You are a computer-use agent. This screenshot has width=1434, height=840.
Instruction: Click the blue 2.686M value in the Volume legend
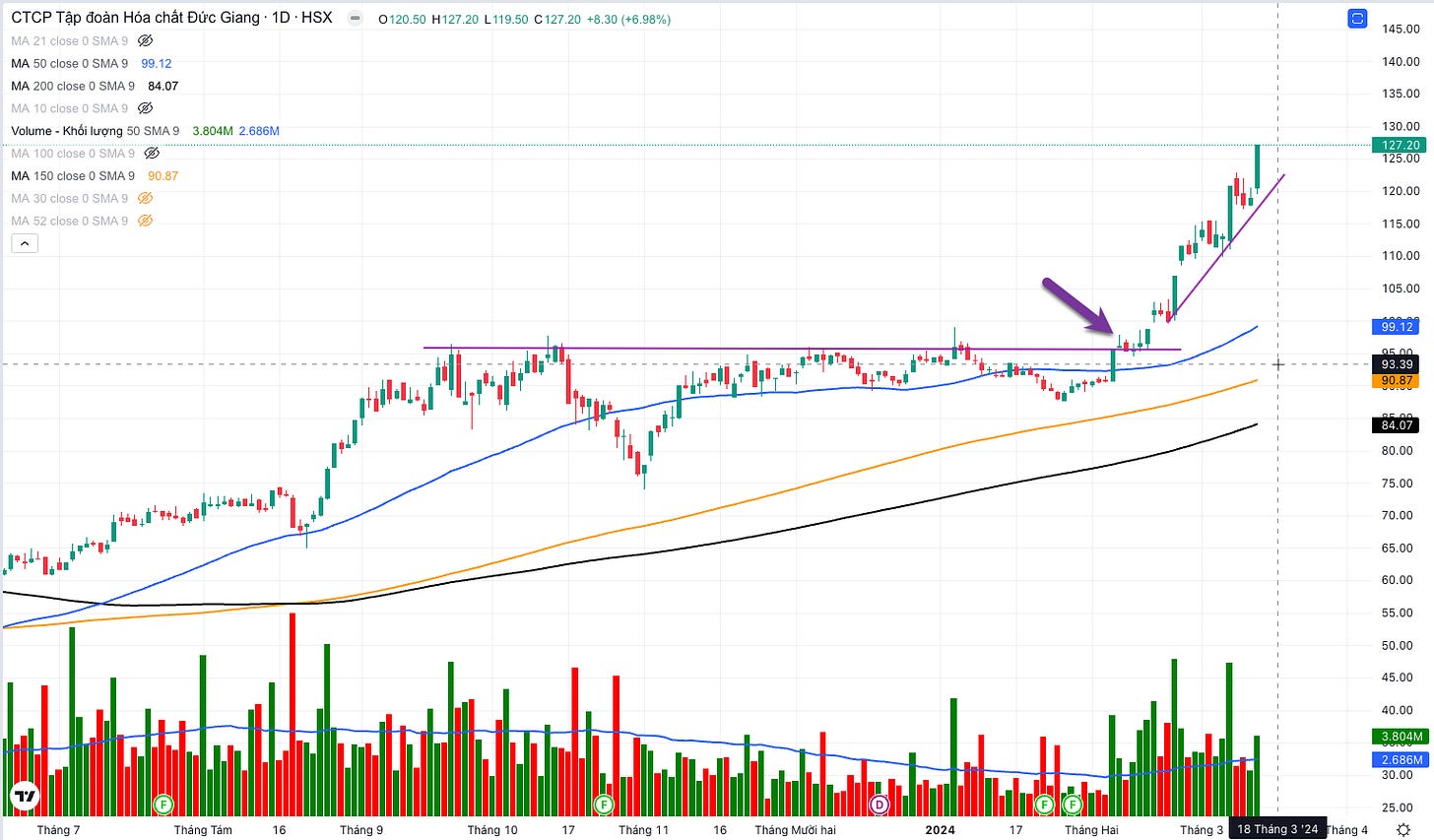(259, 131)
